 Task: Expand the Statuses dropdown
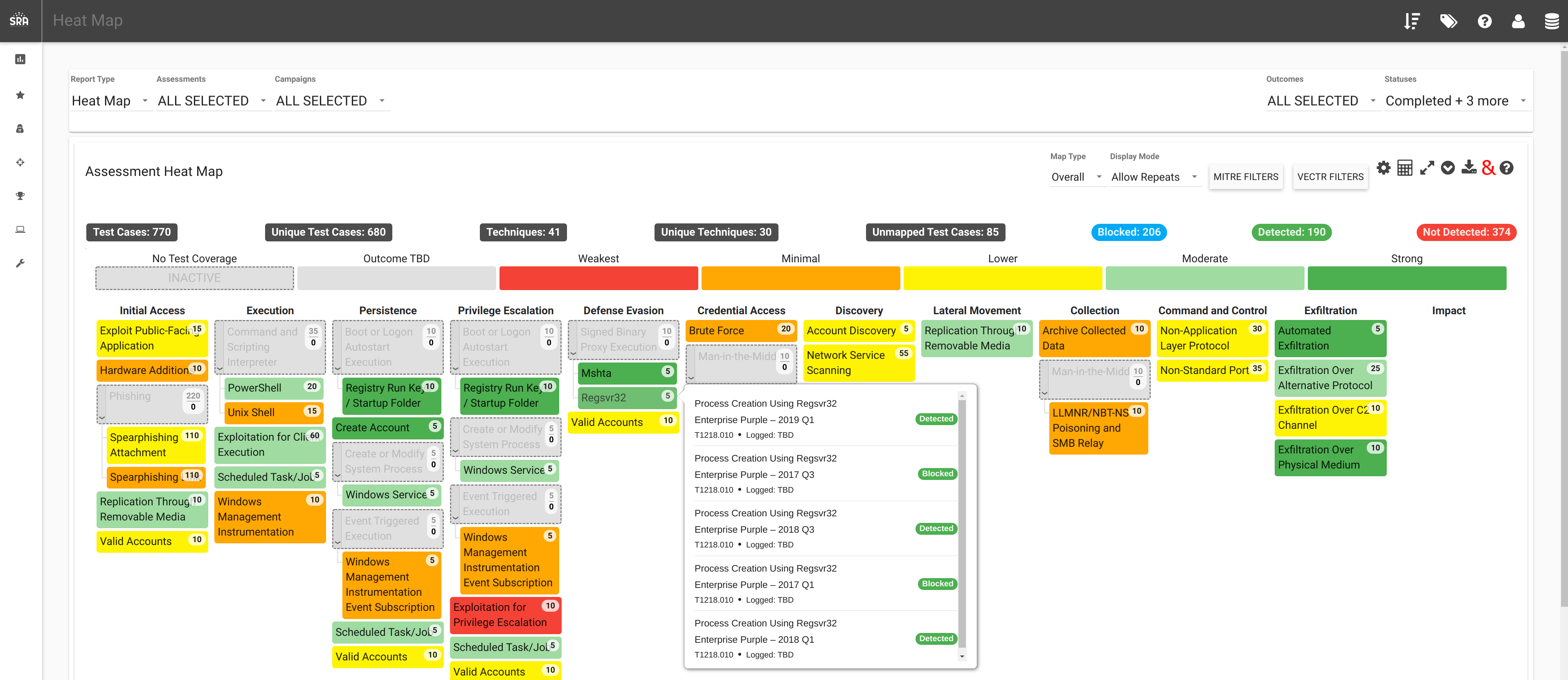coord(1455,101)
